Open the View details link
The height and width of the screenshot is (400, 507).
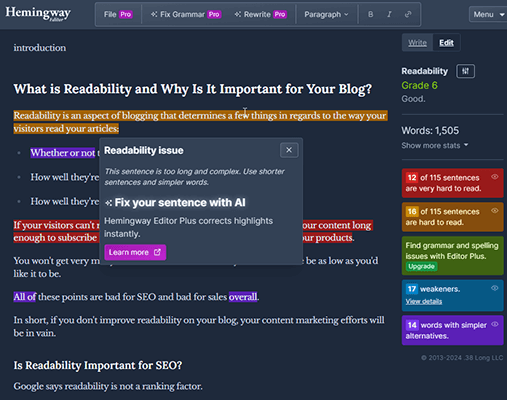424,301
